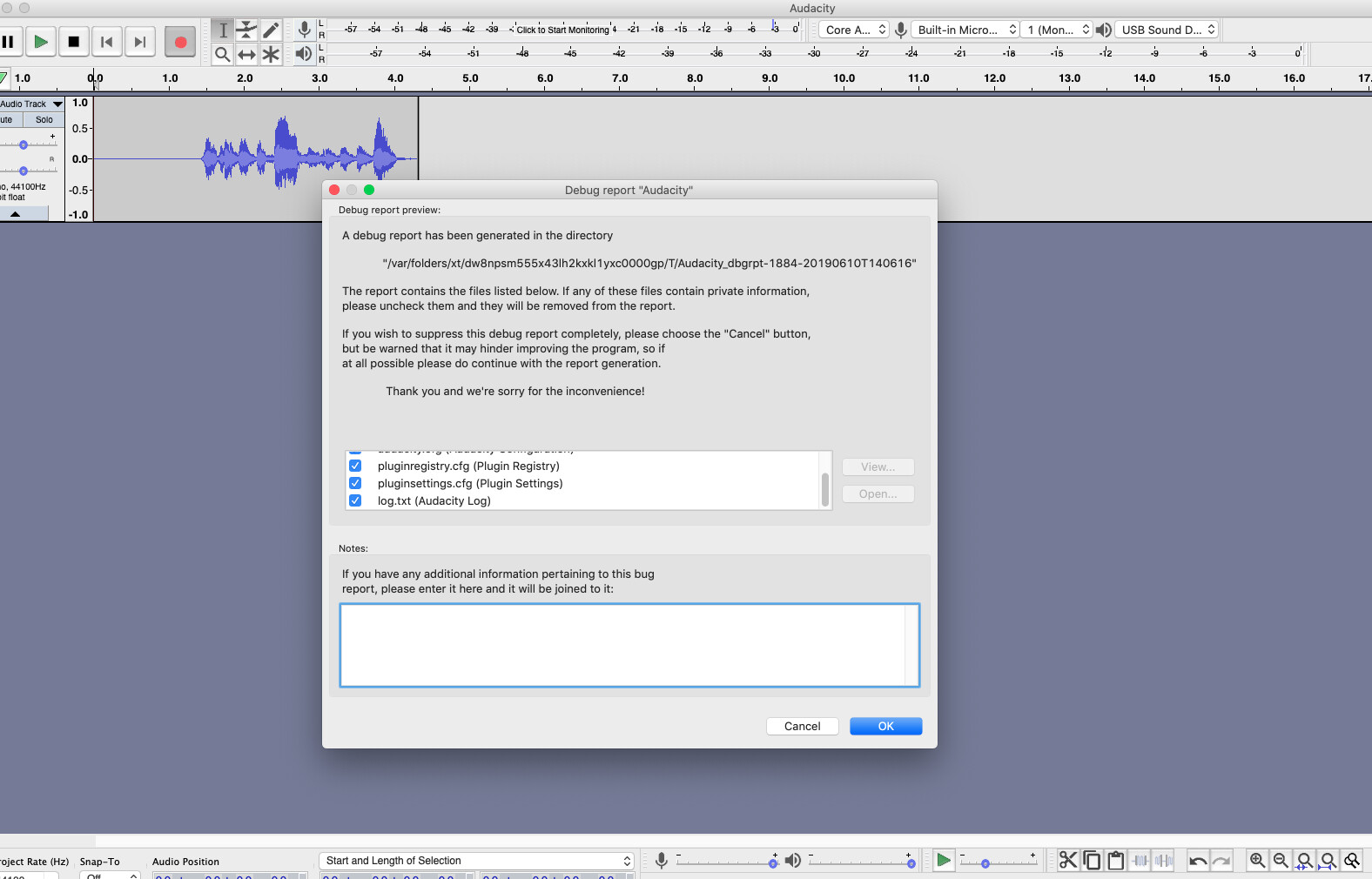The image size is (1372, 879).
Task: Select the Multi-Tool asterisk icon
Action: 271,54
